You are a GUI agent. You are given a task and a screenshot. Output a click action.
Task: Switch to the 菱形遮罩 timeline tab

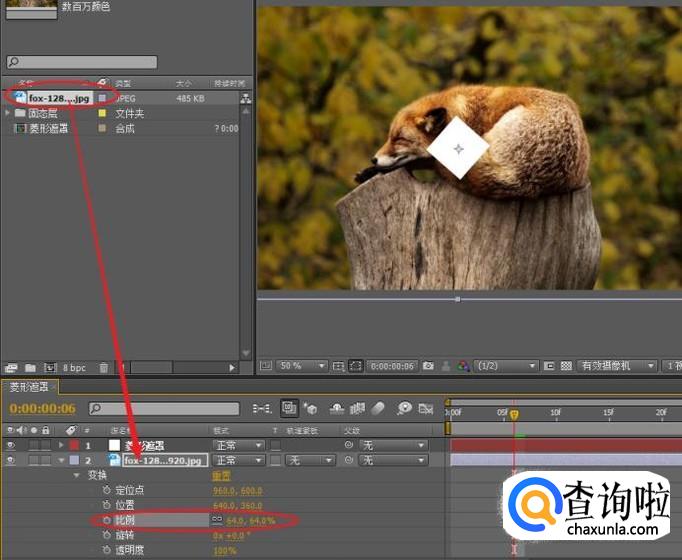pyautogui.click(x=29, y=387)
